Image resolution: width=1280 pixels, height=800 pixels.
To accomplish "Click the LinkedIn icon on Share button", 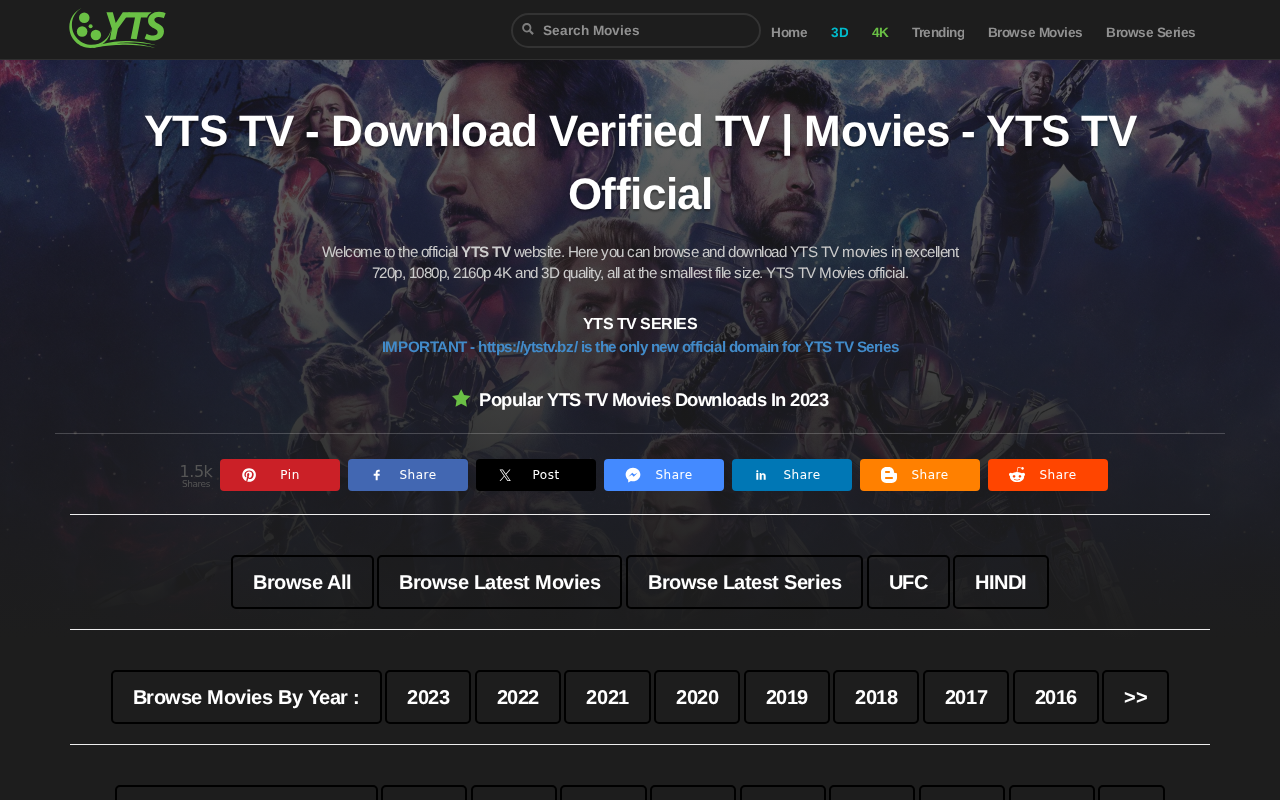I will click(761, 475).
